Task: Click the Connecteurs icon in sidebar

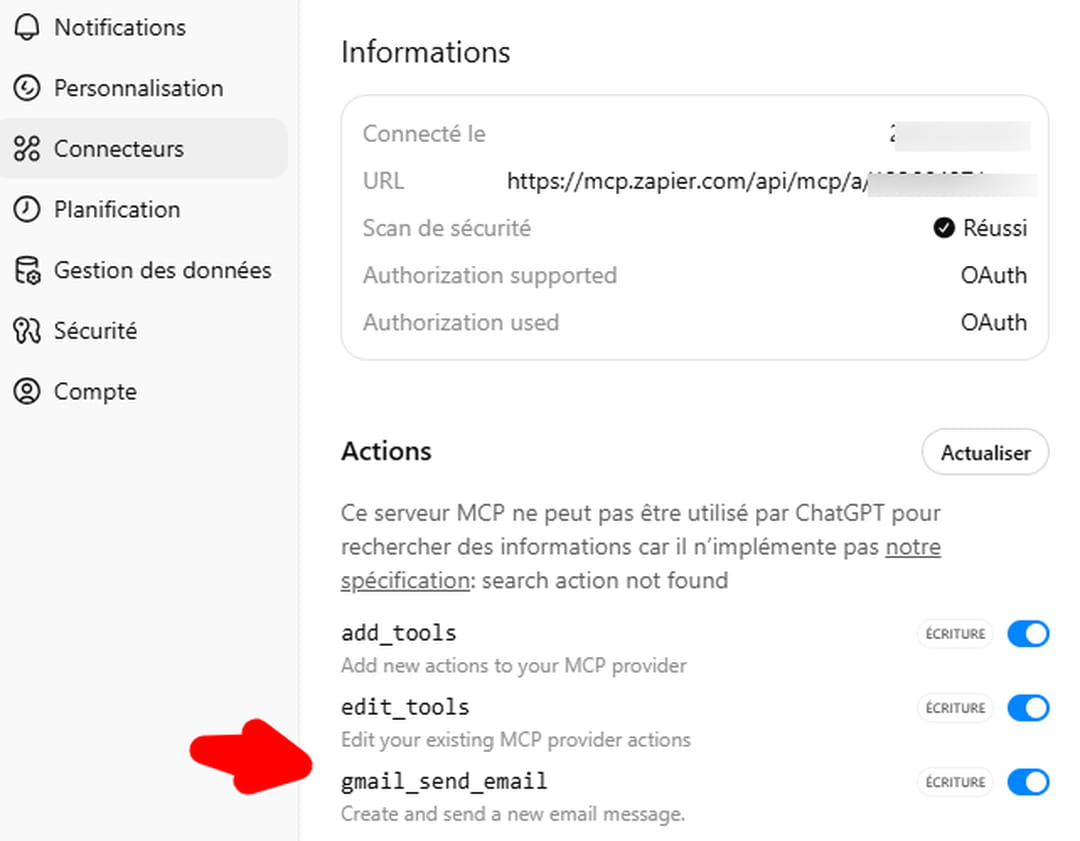Action: pyautogui.click(x=27, y=149)
